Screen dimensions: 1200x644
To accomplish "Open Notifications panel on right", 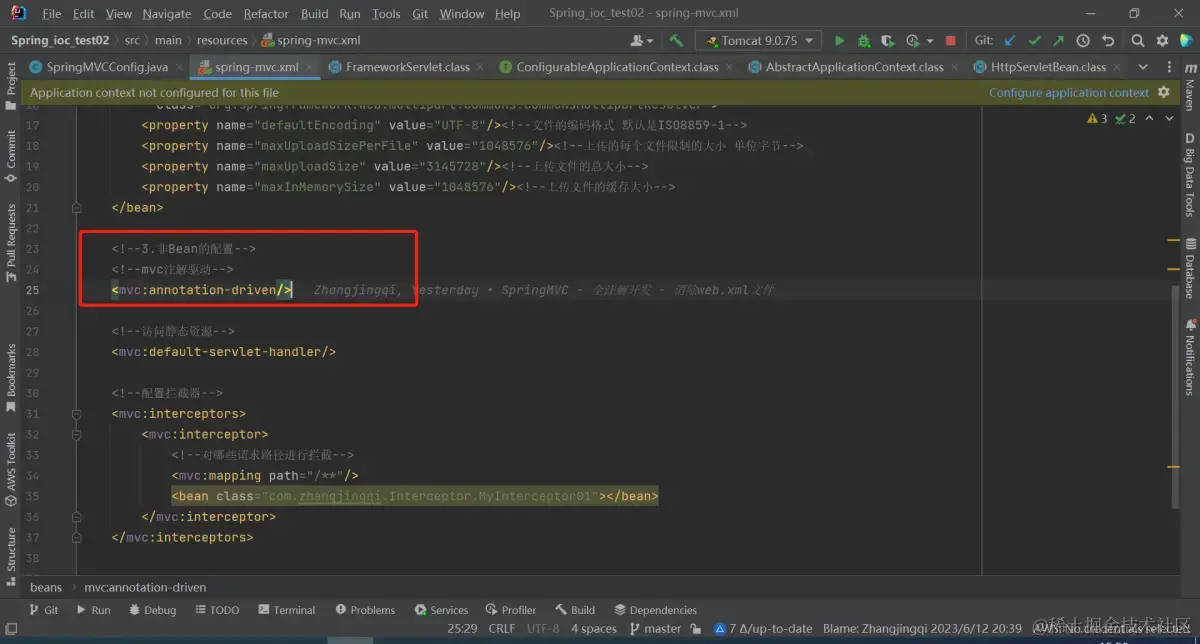I will click(1189, 357).
